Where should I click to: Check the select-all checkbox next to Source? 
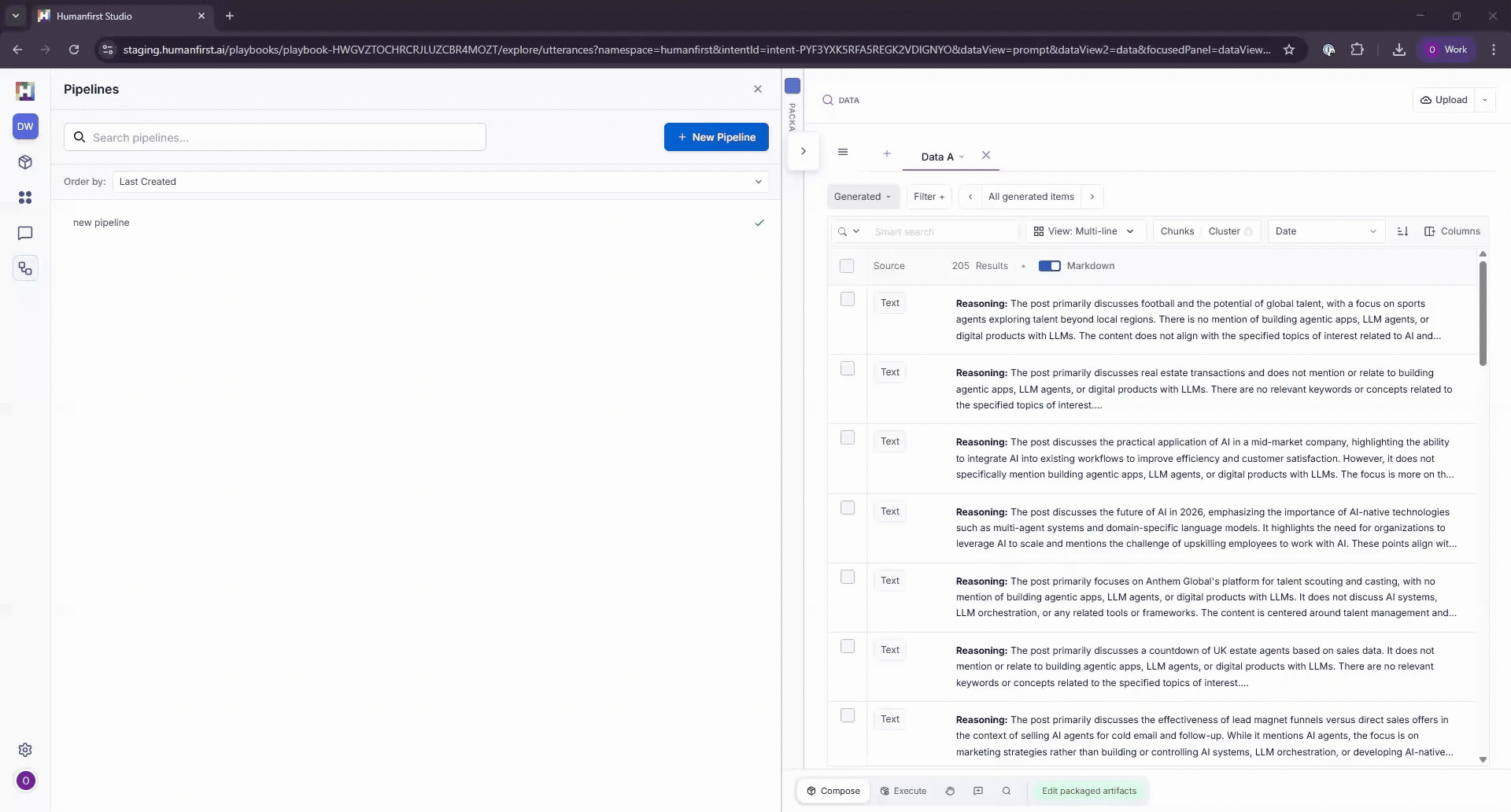tap(847, 266)
